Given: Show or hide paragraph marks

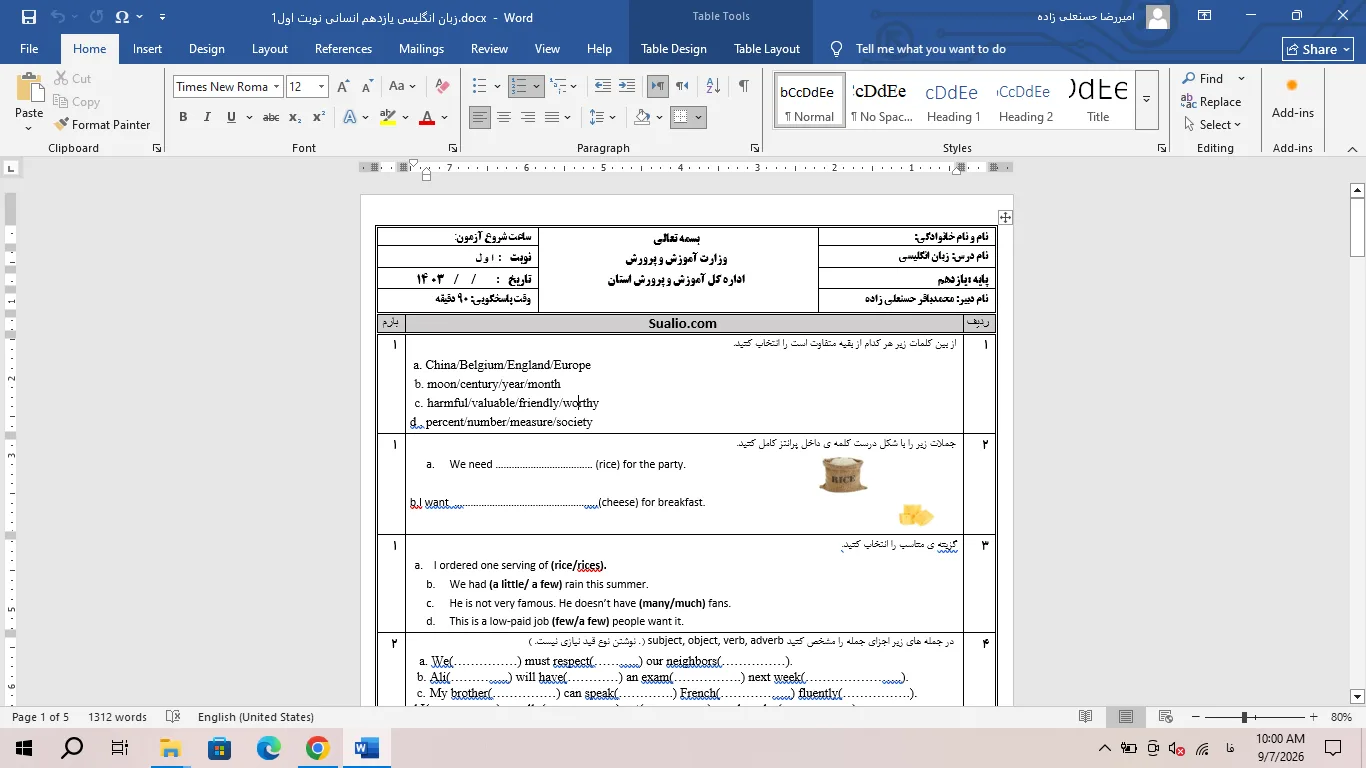Looking at the screenshot, I should [743, 86].
